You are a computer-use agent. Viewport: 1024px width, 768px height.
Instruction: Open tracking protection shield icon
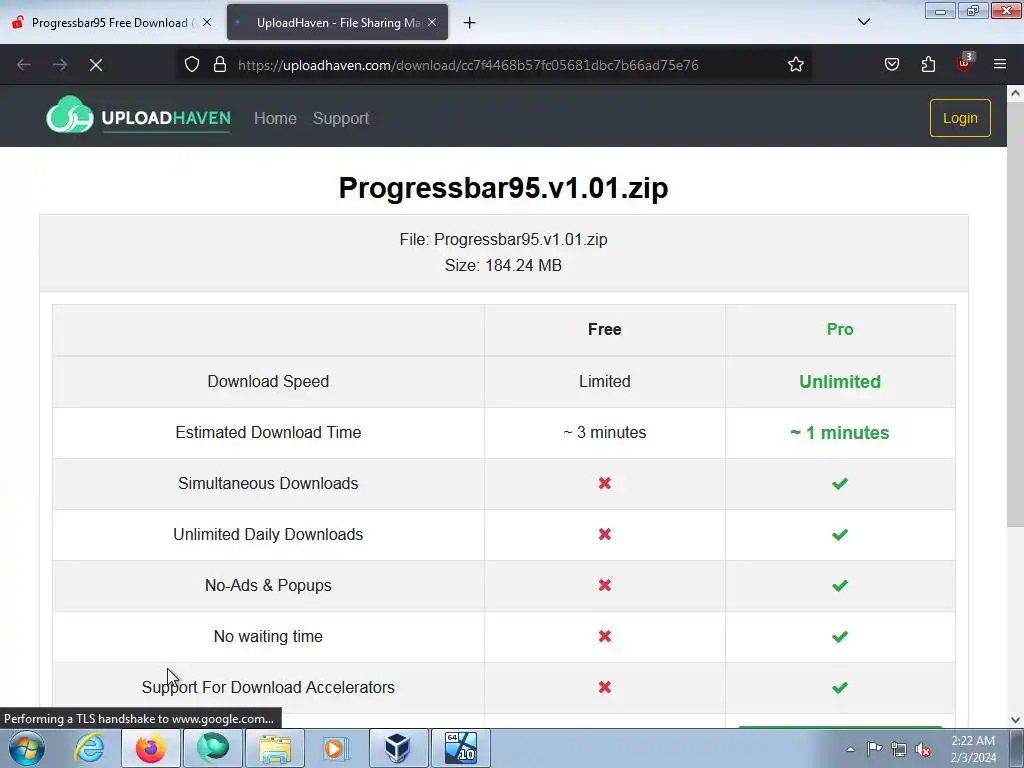tap(191, 65)
